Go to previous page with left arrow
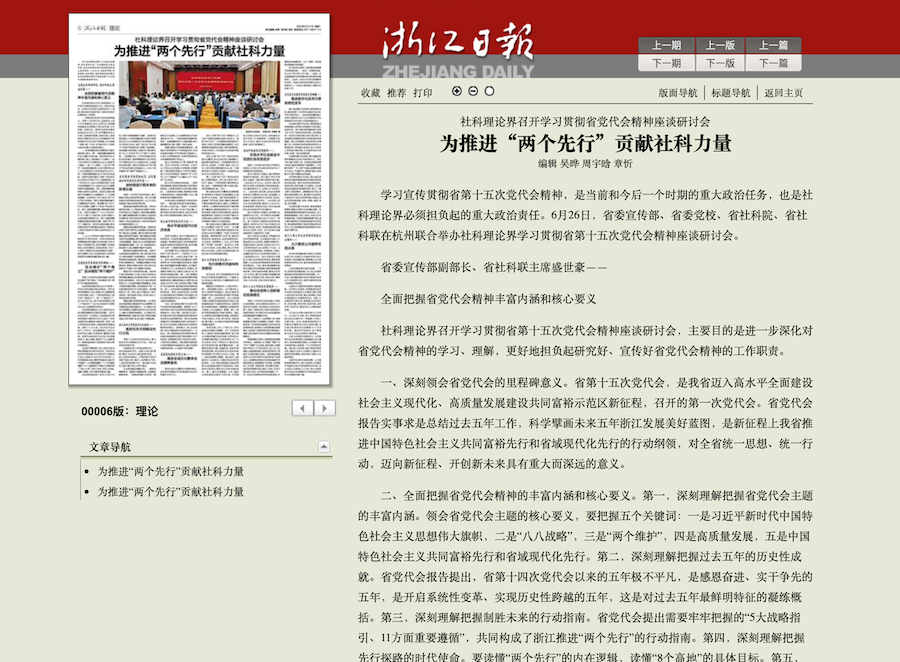The image size is (900, 662). click(x=303, y=408)
